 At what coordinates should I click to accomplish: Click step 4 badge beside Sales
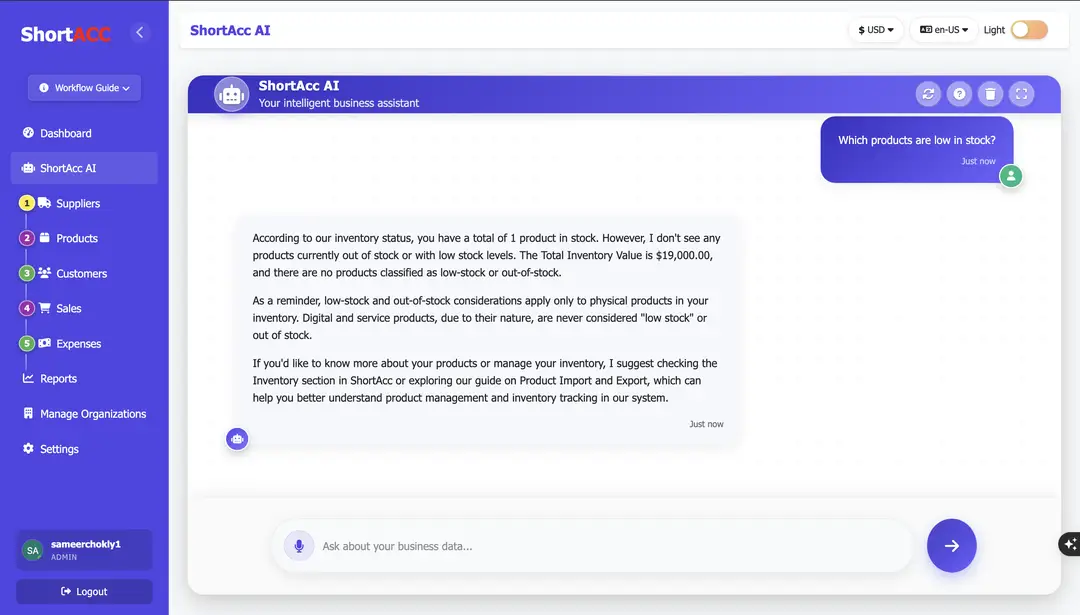tap(26, 309)
